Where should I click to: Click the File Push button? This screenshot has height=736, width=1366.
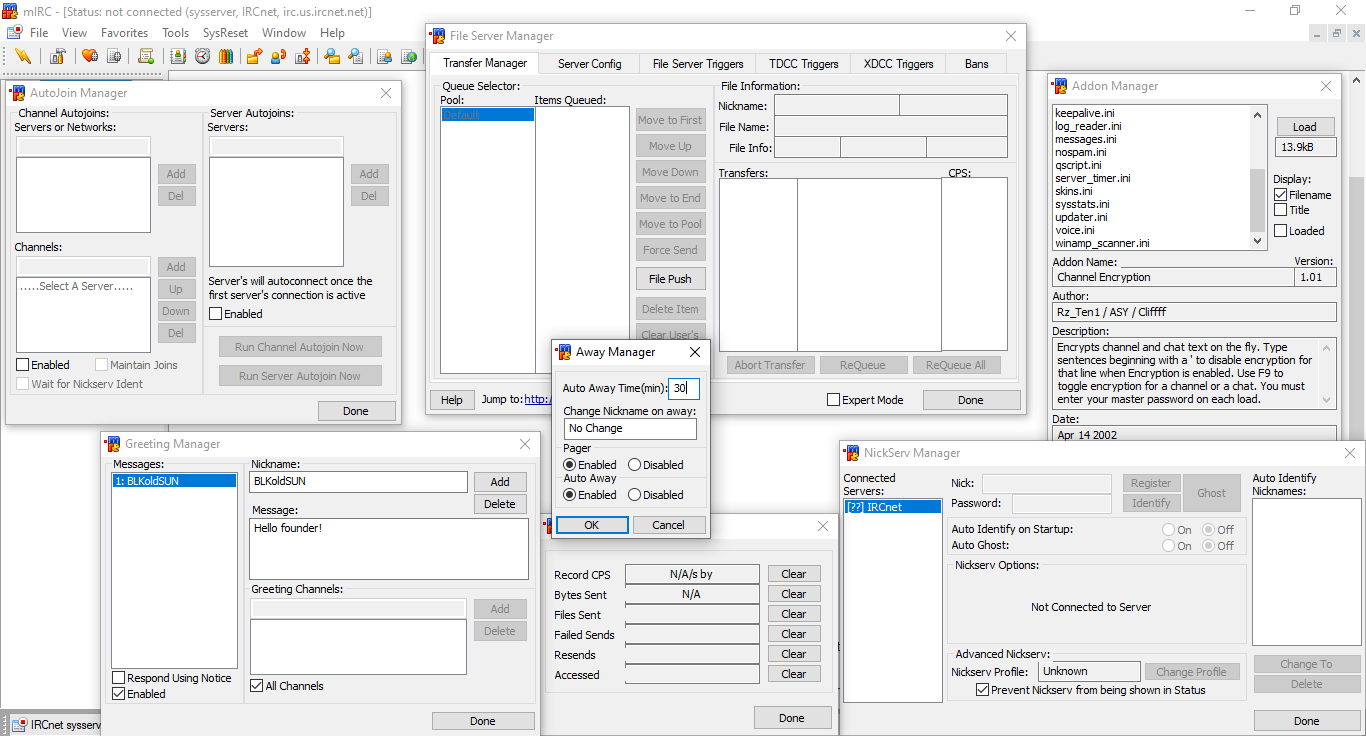[x=670, y=279]
